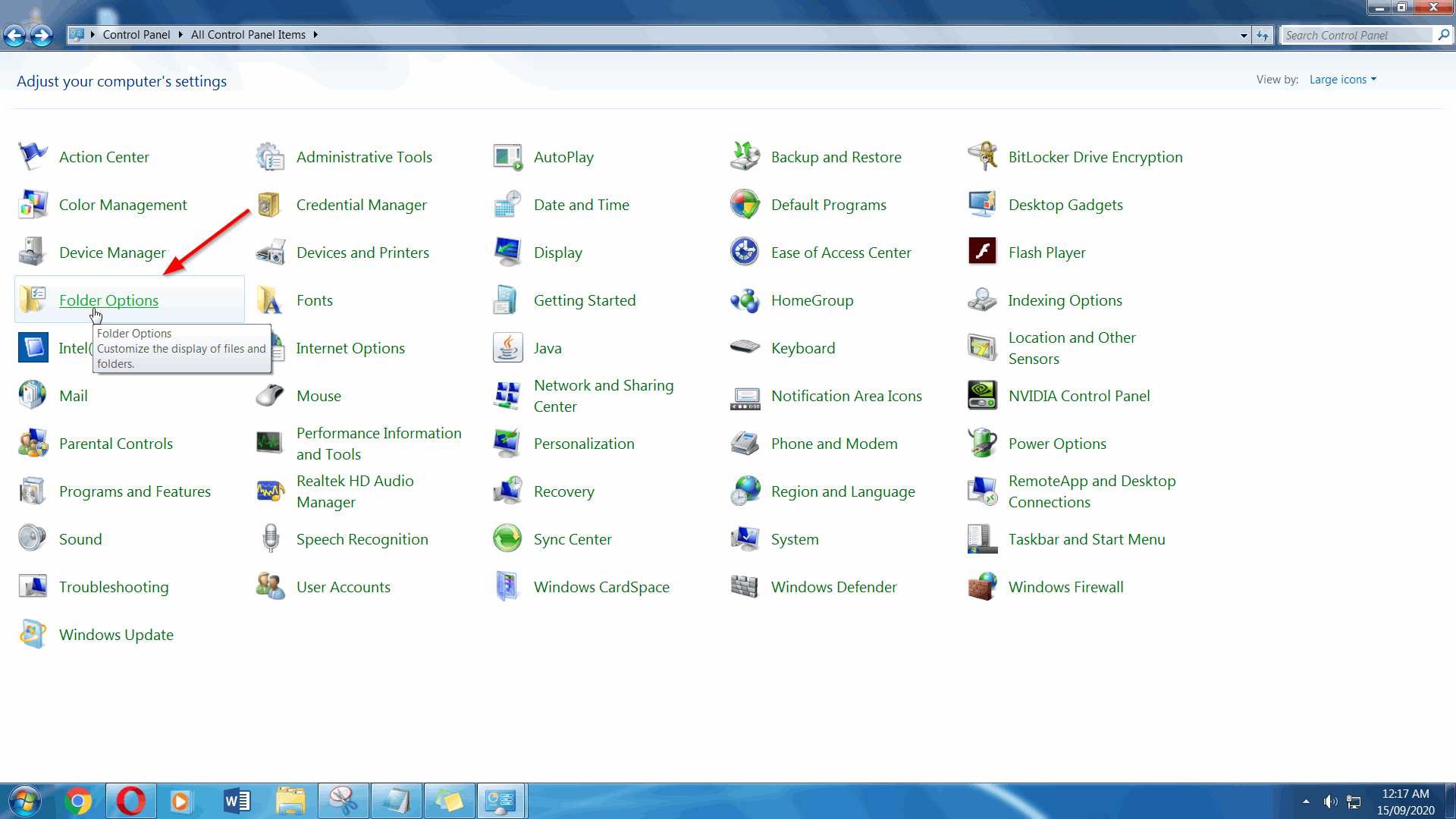
Task: Expand the root arrow before Control Panel
Action: coord(93,35)
